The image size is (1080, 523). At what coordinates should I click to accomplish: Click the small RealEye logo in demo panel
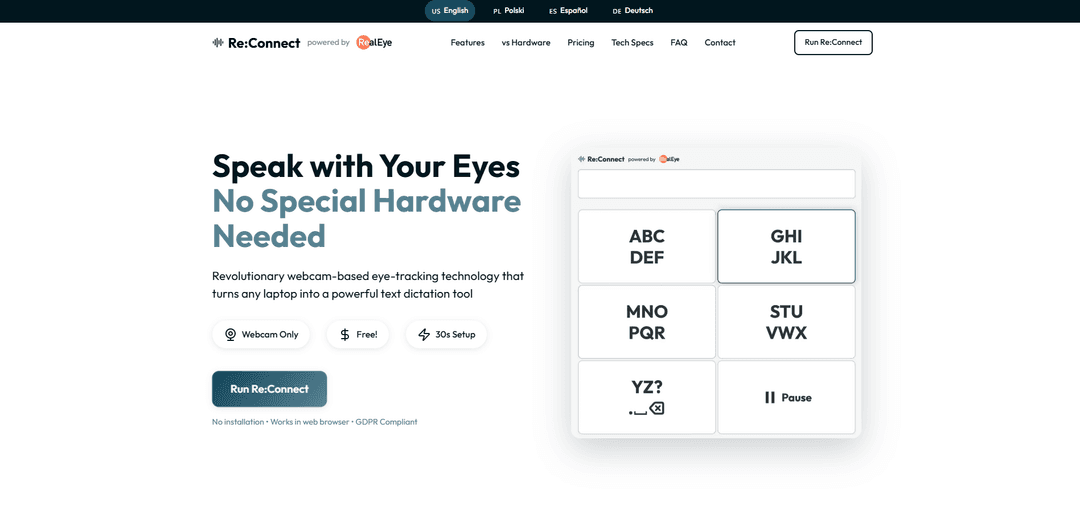pos(669,159)
